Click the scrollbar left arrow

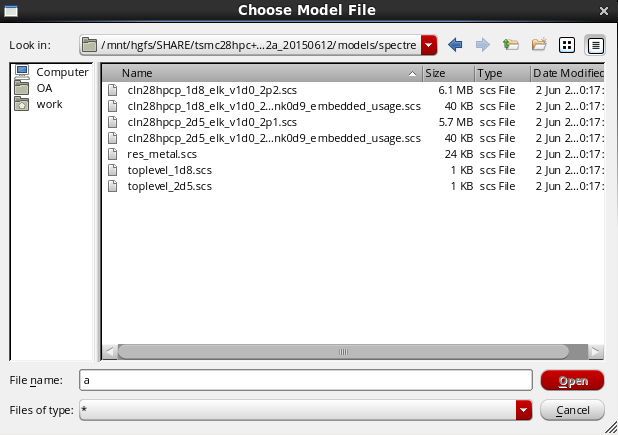click(110, 352)
